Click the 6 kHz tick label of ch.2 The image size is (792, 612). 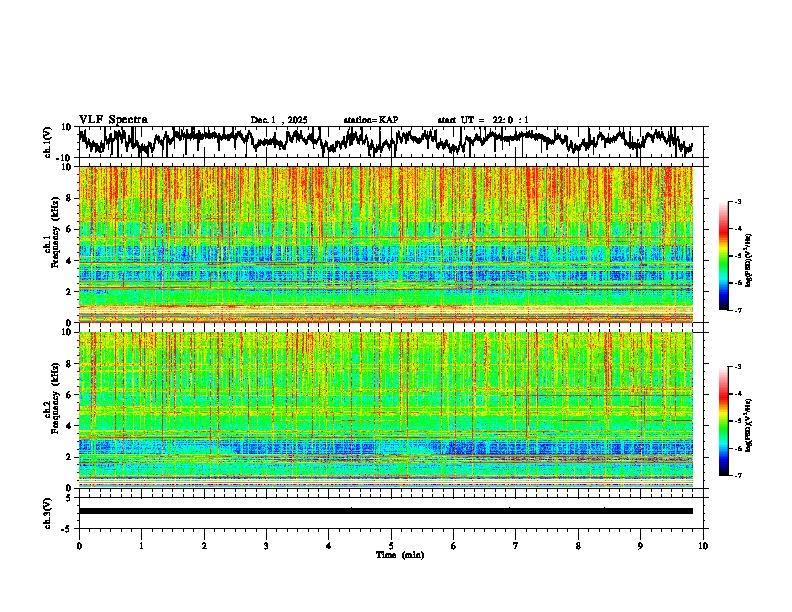(69, 394)
